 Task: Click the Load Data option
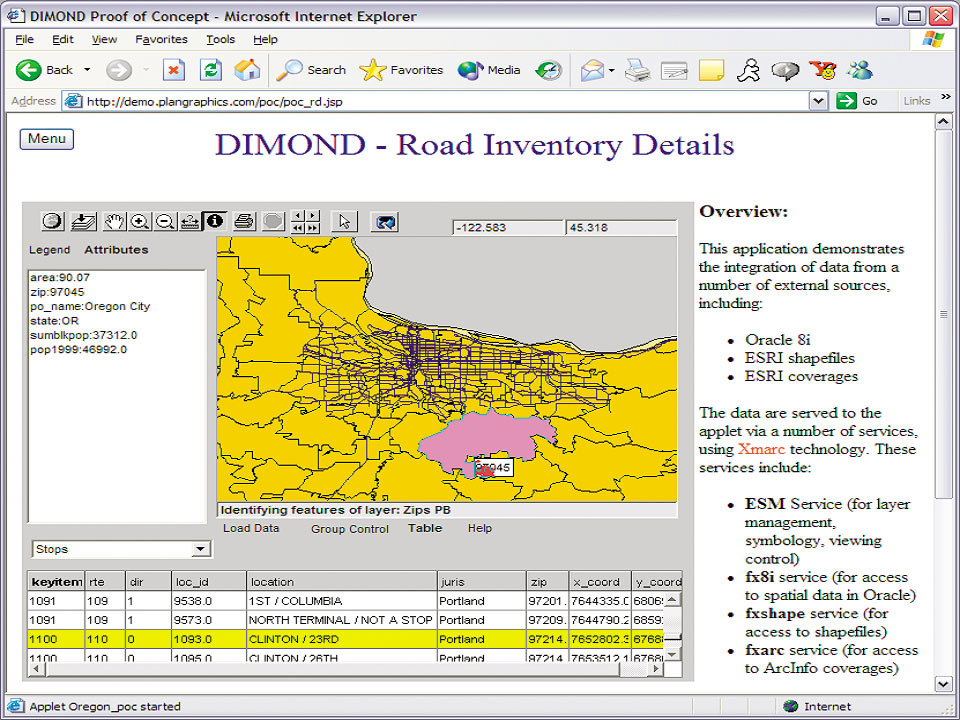(x=251, y=528)
